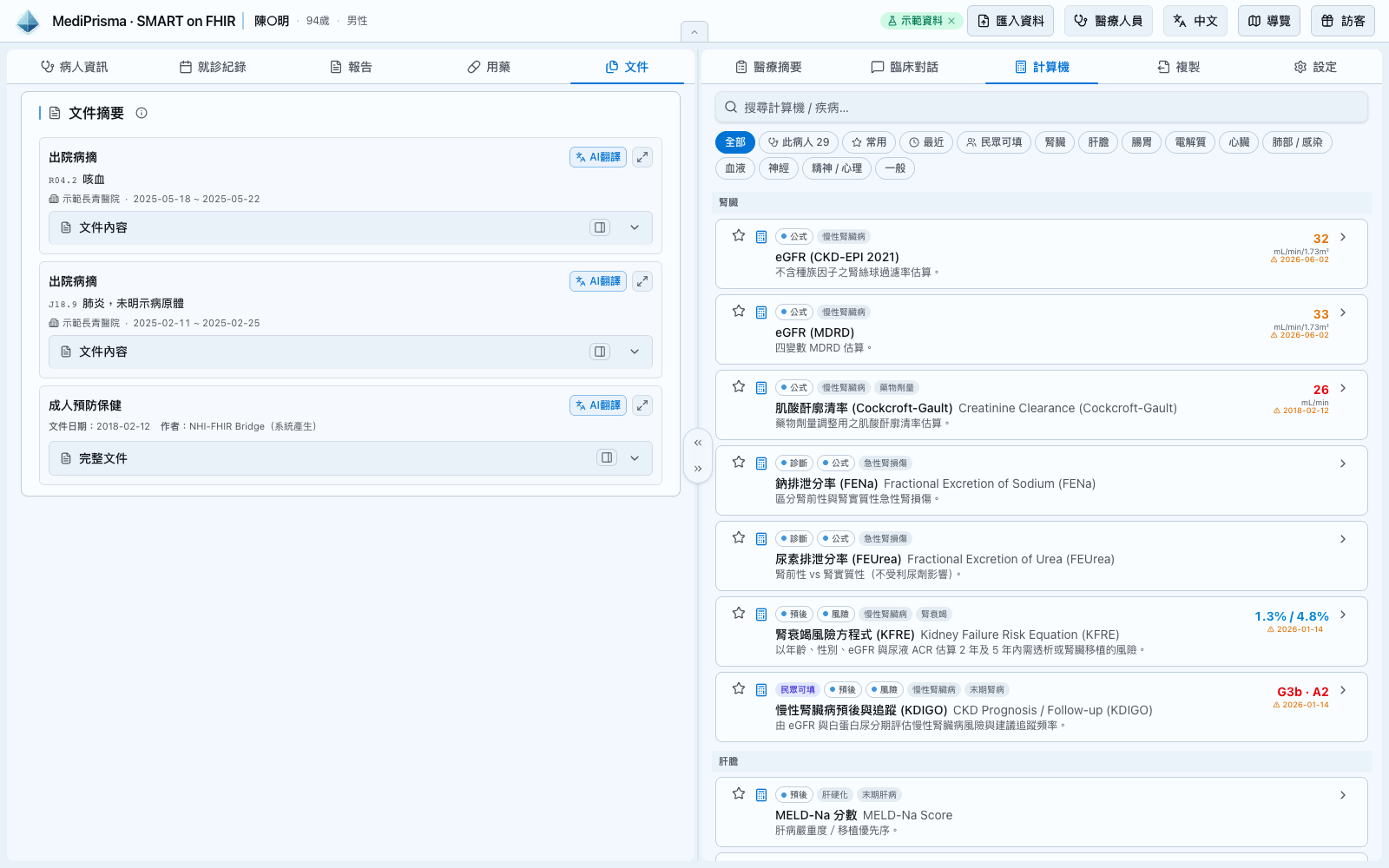Click collapse-left double chevron on panel divider
The image size is (1389, 868).
click(698, 443)
